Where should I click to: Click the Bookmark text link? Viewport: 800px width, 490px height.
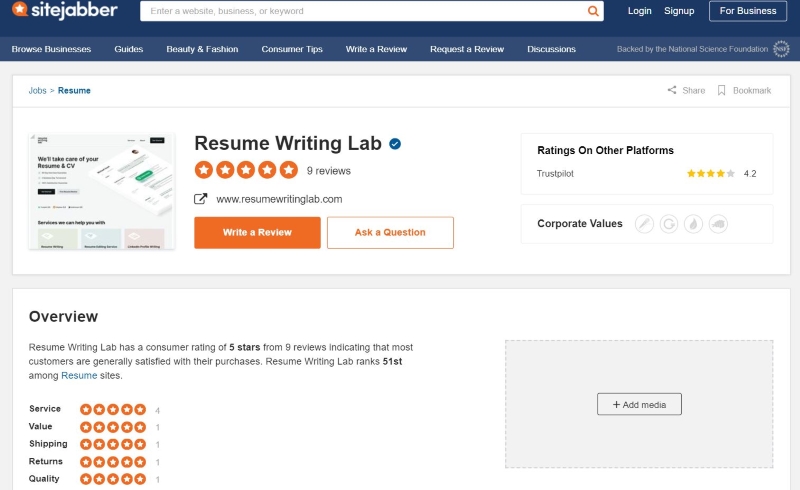(752, 90)
